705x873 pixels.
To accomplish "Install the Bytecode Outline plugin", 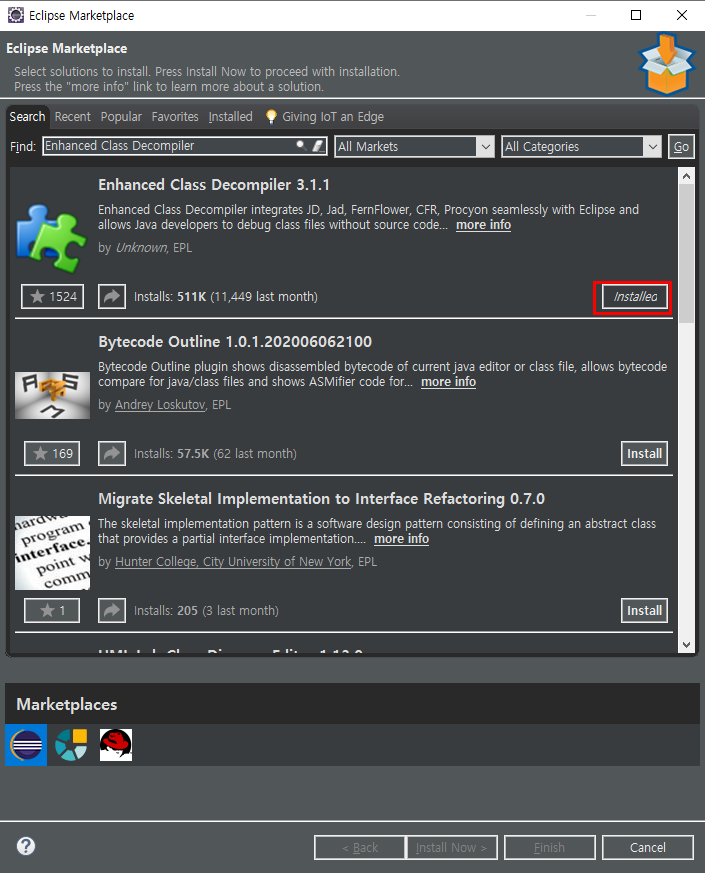I will 644,453.
